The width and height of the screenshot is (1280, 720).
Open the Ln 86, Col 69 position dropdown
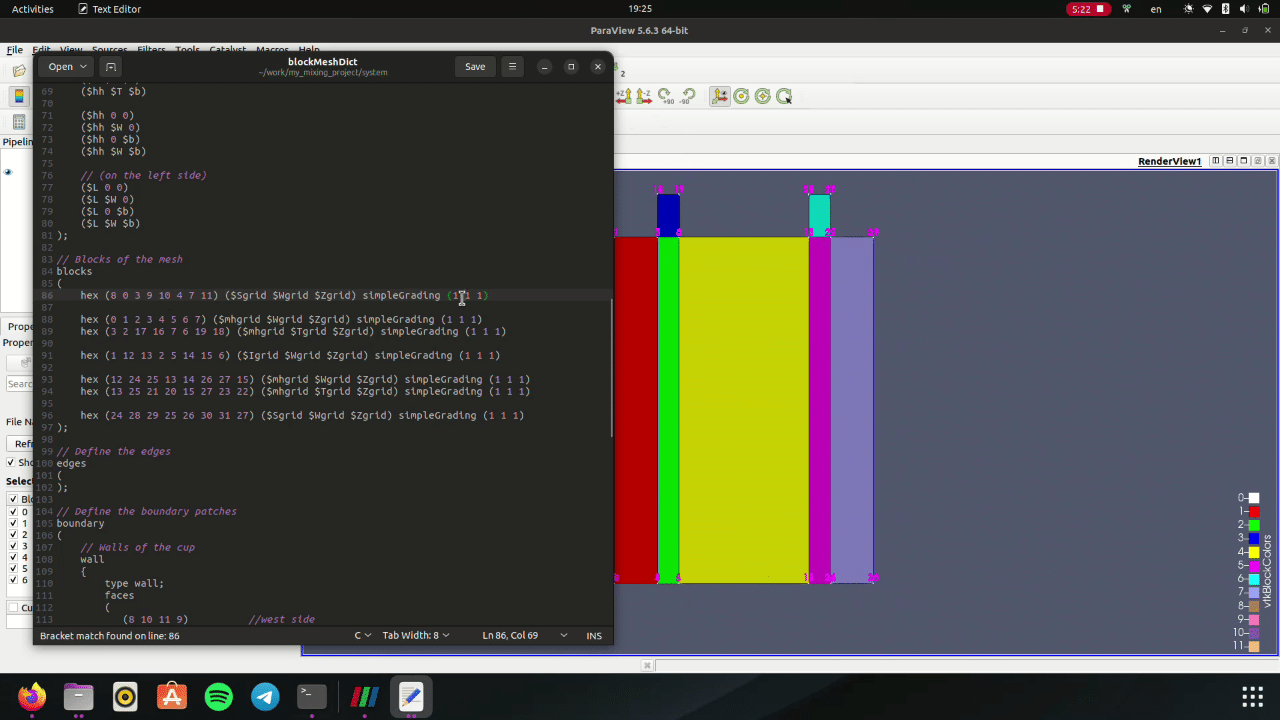pos(524,635)
